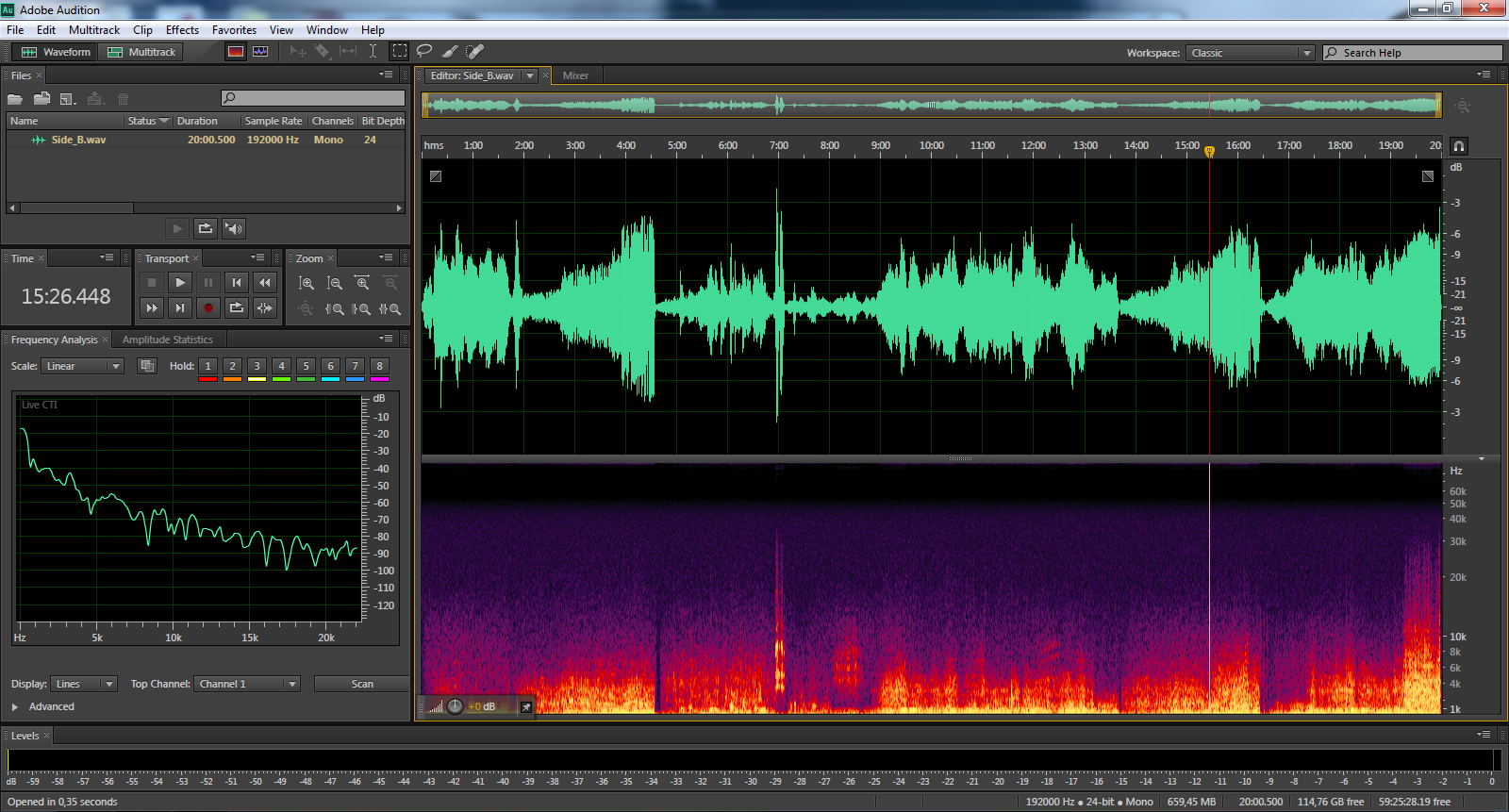Open the Editor file dropdown arrow
This screenshot has width=1509, height=812.
pos(530,75)
